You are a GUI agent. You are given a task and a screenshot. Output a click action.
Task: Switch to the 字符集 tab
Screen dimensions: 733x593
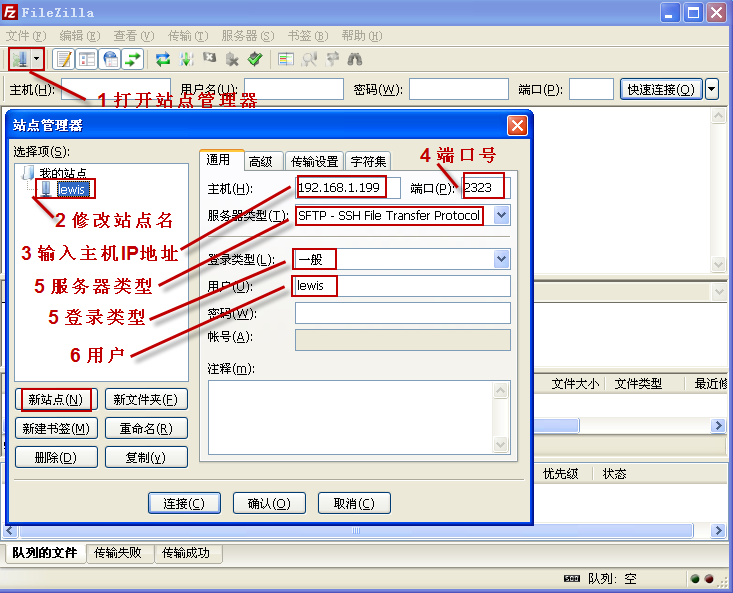pos(368,162)
